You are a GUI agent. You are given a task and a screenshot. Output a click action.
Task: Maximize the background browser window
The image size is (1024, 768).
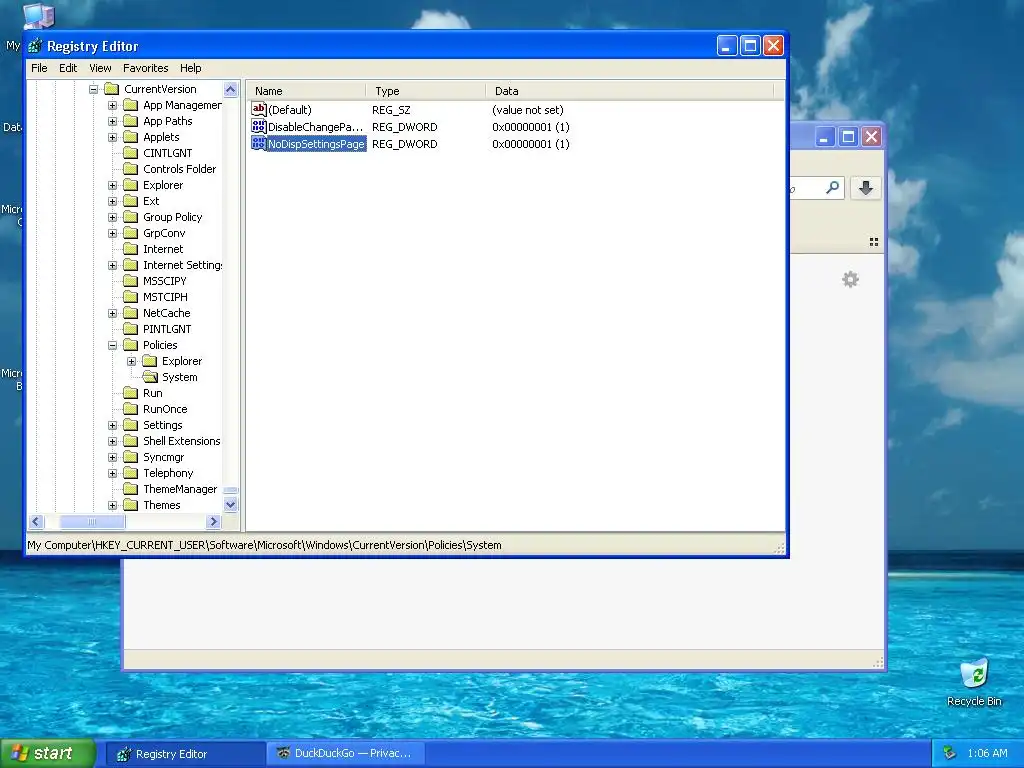848,136
